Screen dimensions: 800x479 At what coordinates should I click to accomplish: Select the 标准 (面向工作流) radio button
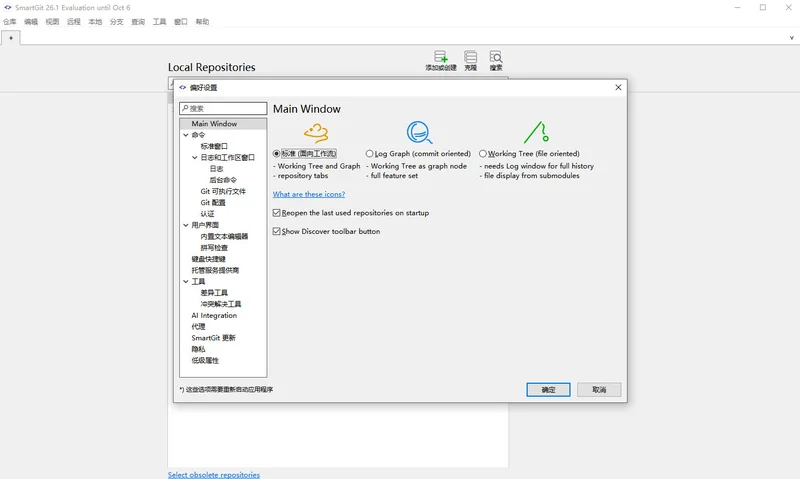[276, 154]
